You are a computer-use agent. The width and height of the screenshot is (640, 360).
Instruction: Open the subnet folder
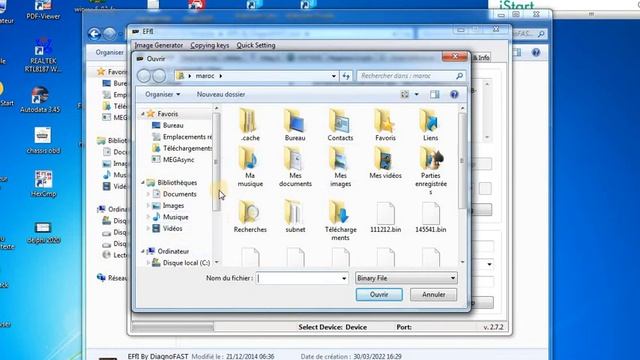(x=295, y=217)
